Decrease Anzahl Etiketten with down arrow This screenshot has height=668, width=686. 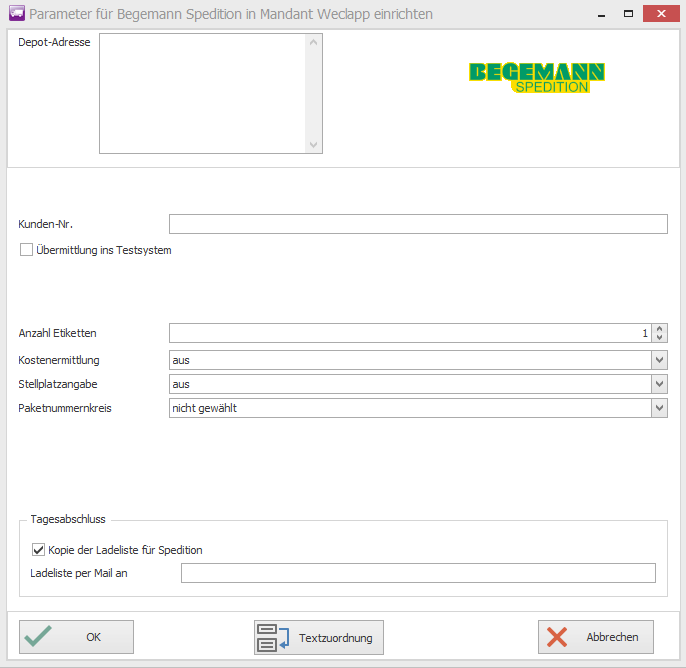[x=659, y=338]
